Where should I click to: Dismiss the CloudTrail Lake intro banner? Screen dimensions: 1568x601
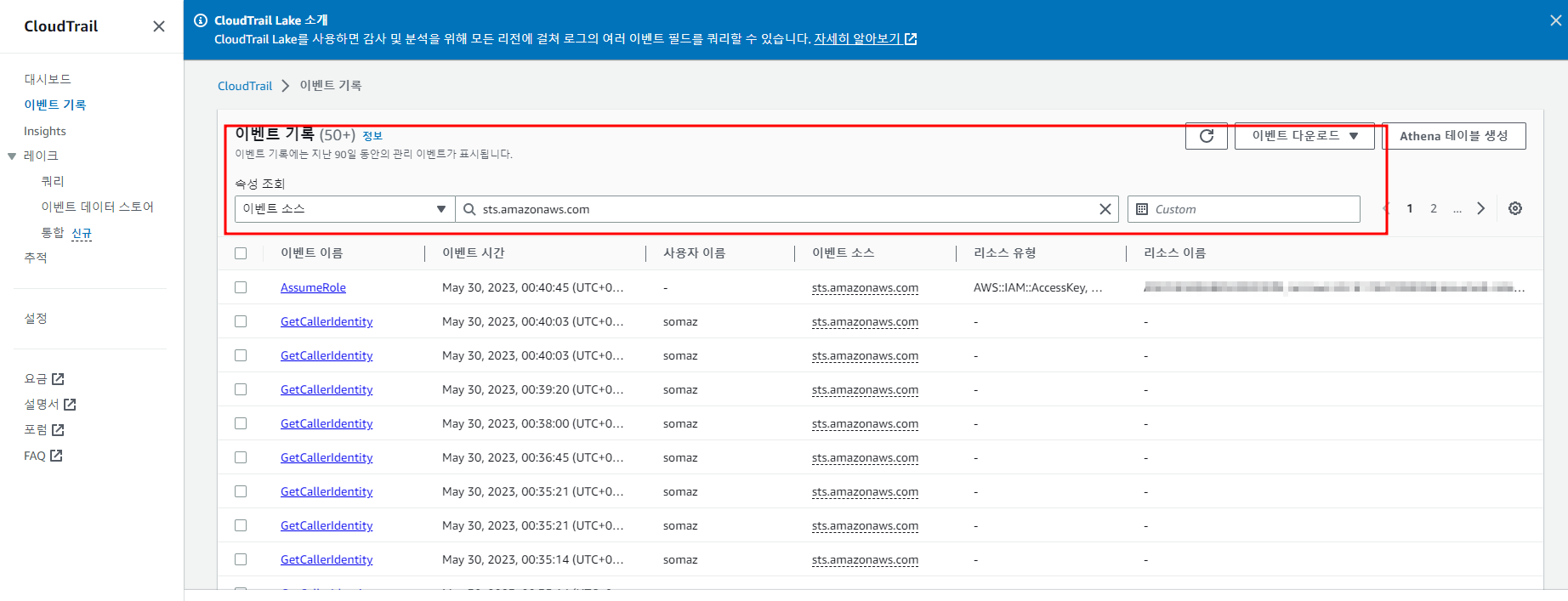click(1555, 20)
